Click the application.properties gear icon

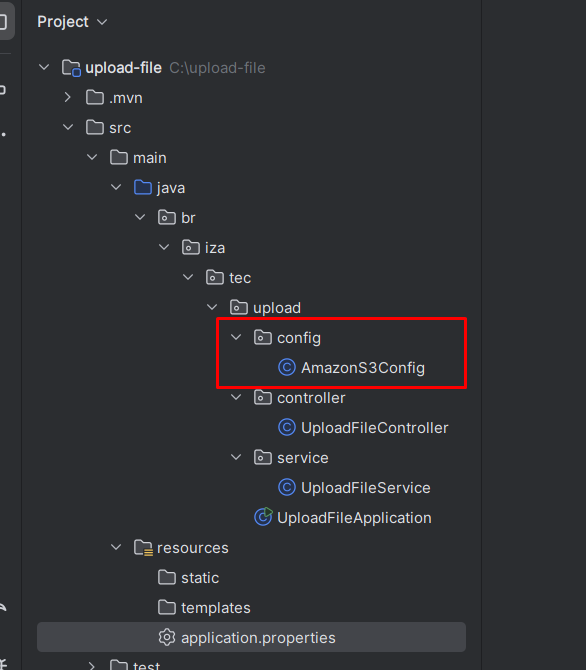click(167, 637)
